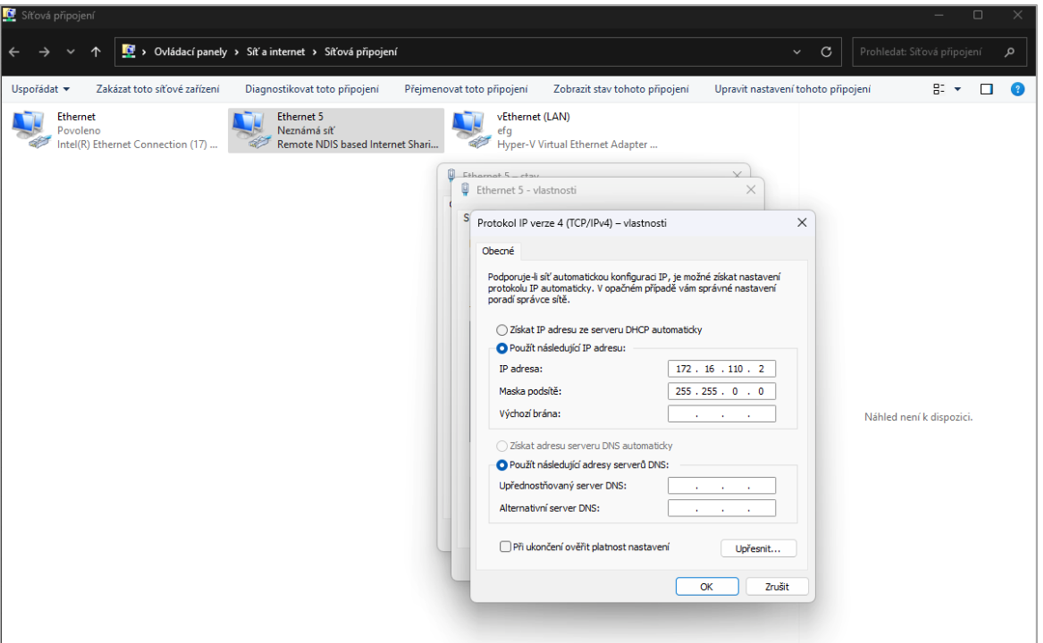Click the Forward navigation arrow

pyautogui.click(x=44, y=52)
